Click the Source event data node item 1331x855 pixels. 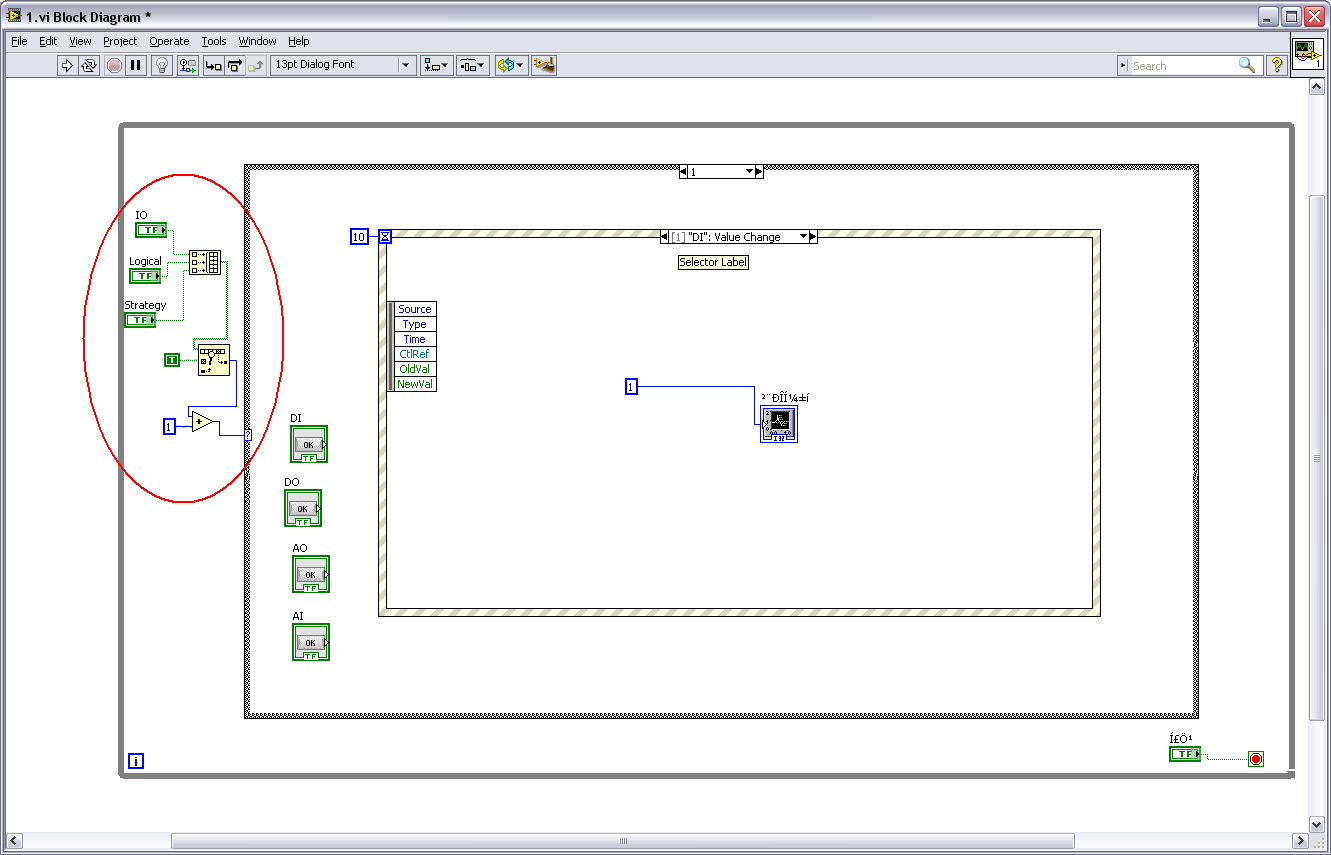click(x=415, y=309)
